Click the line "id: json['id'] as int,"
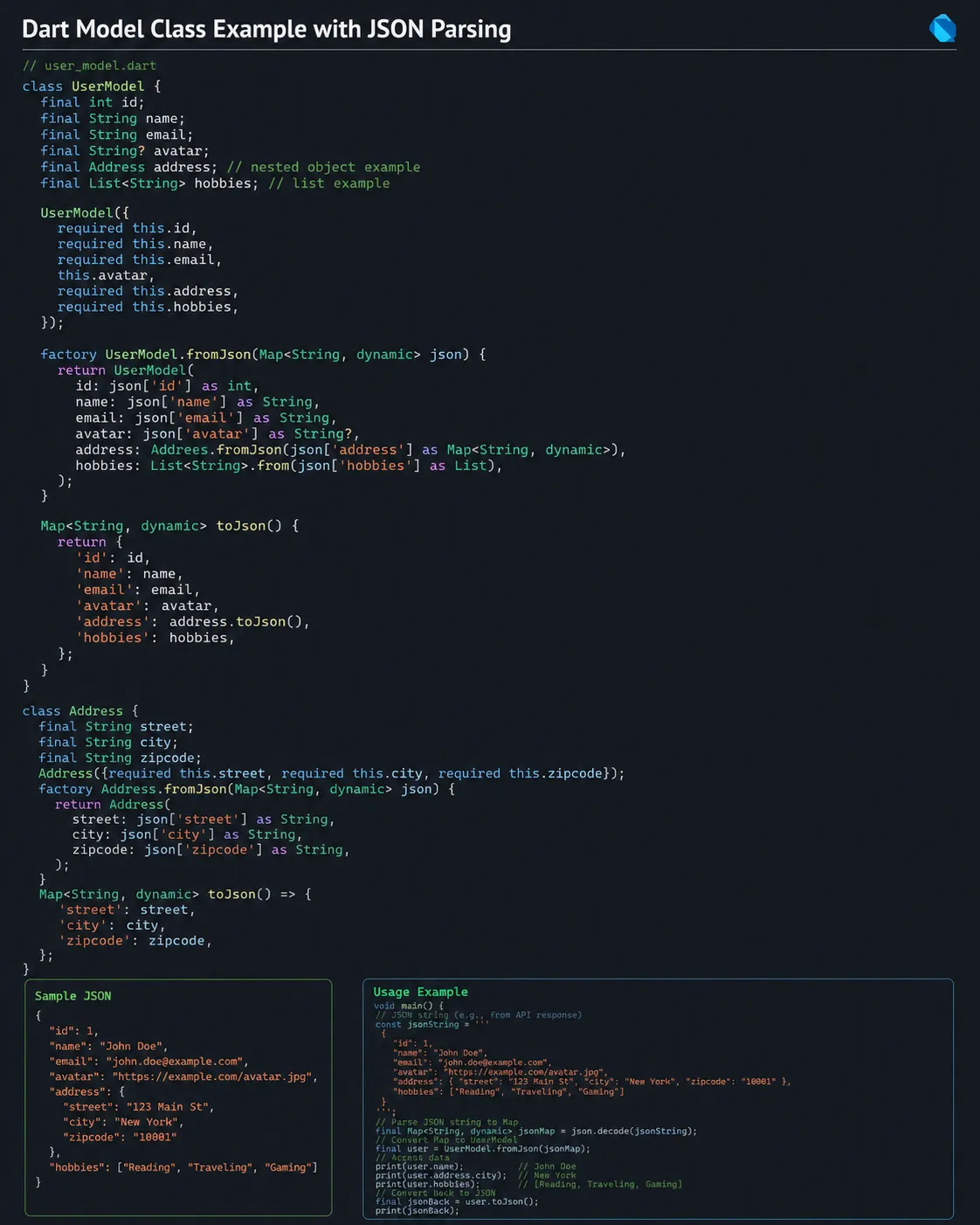This screenshot has width=980, height=1225. (x=167, y=386)
